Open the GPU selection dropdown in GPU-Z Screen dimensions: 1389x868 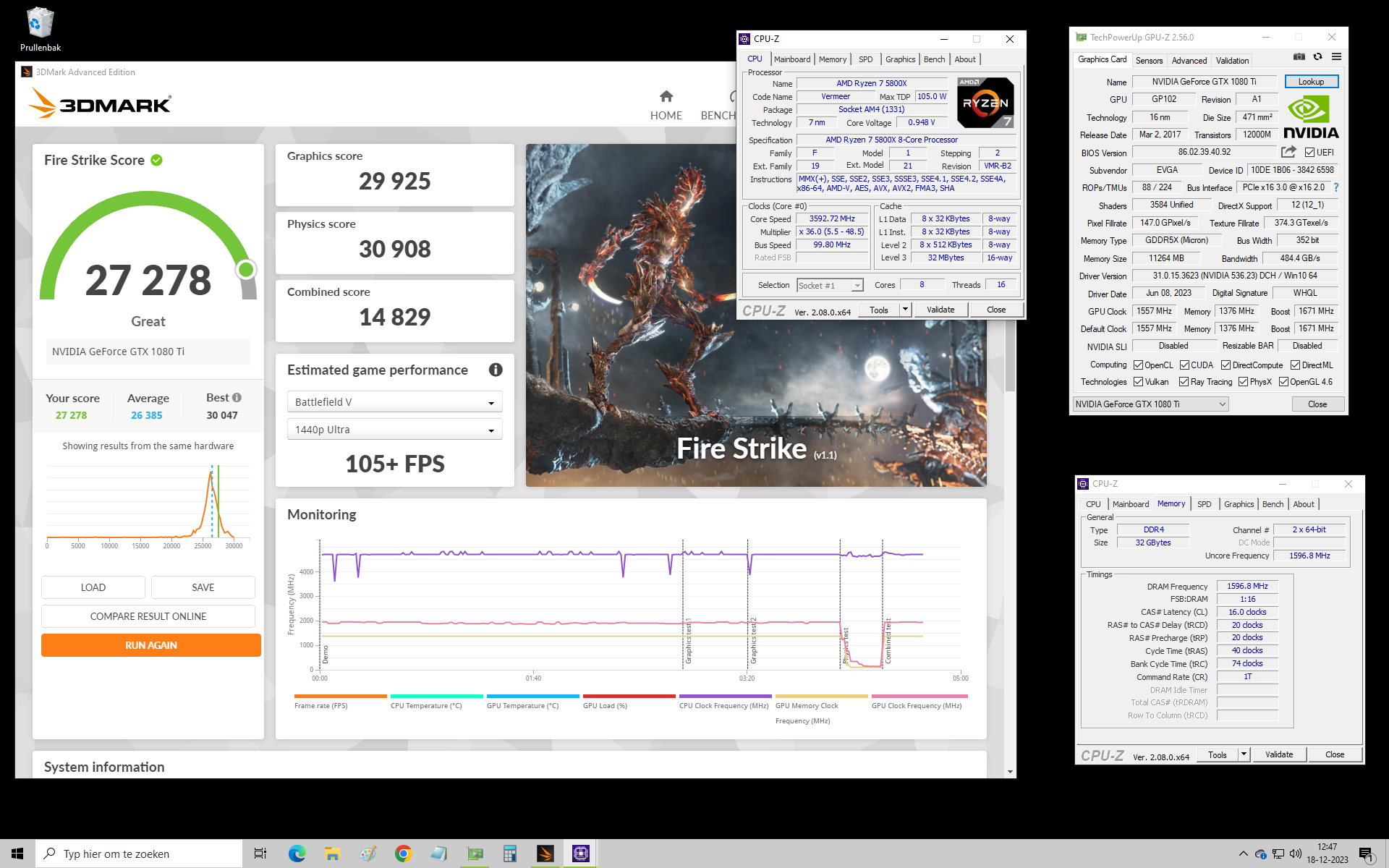point(1150,404)
